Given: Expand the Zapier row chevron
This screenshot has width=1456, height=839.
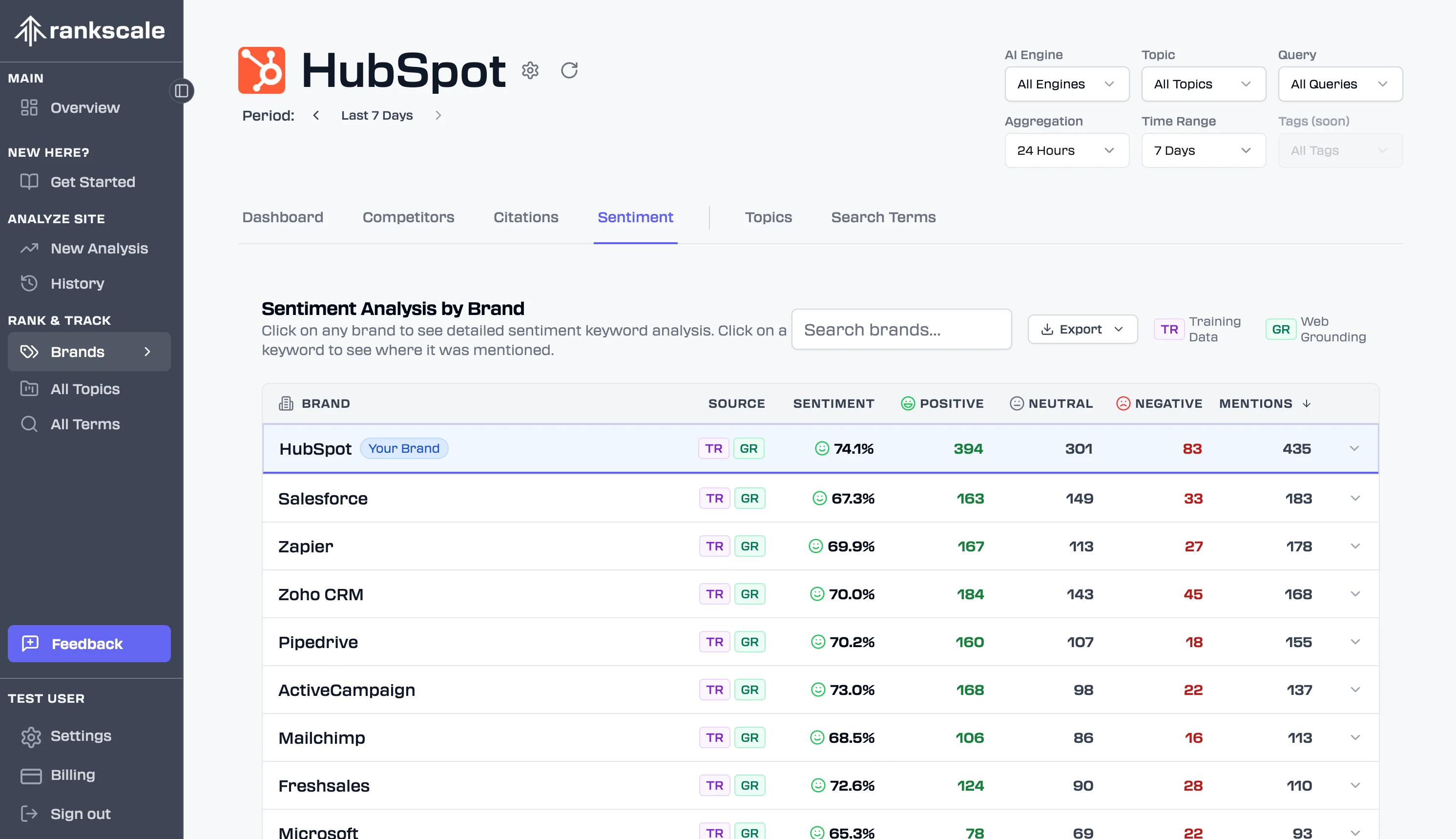Looking at the screenshot, I should click(x=1355, y=545).
